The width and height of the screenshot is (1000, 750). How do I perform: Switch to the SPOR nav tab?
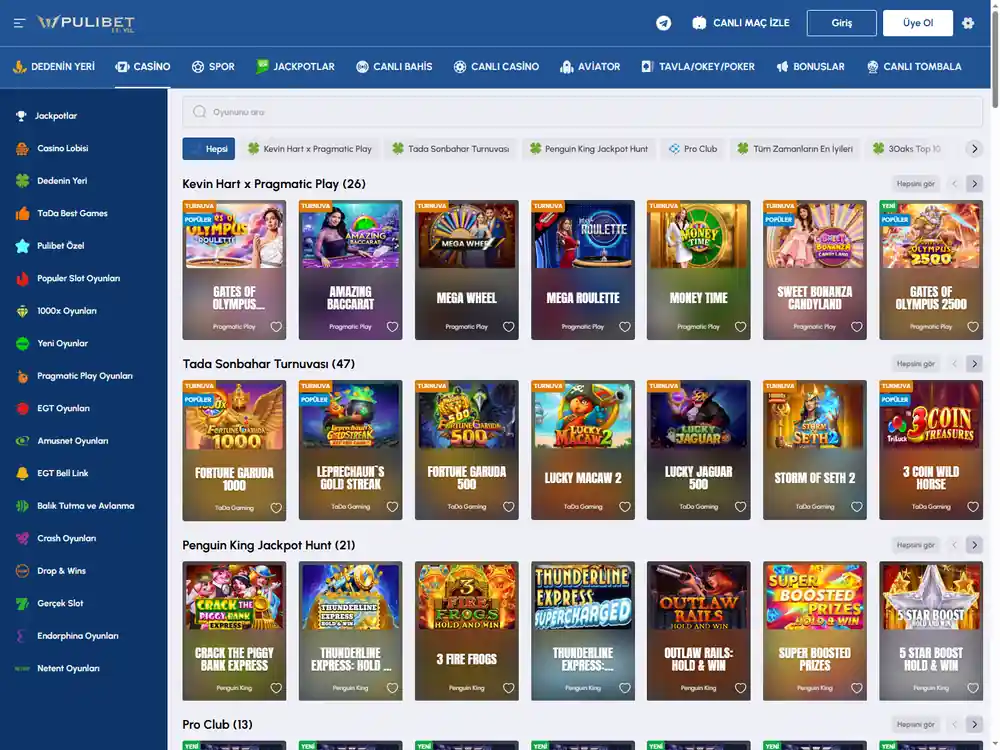click(213, 66)
